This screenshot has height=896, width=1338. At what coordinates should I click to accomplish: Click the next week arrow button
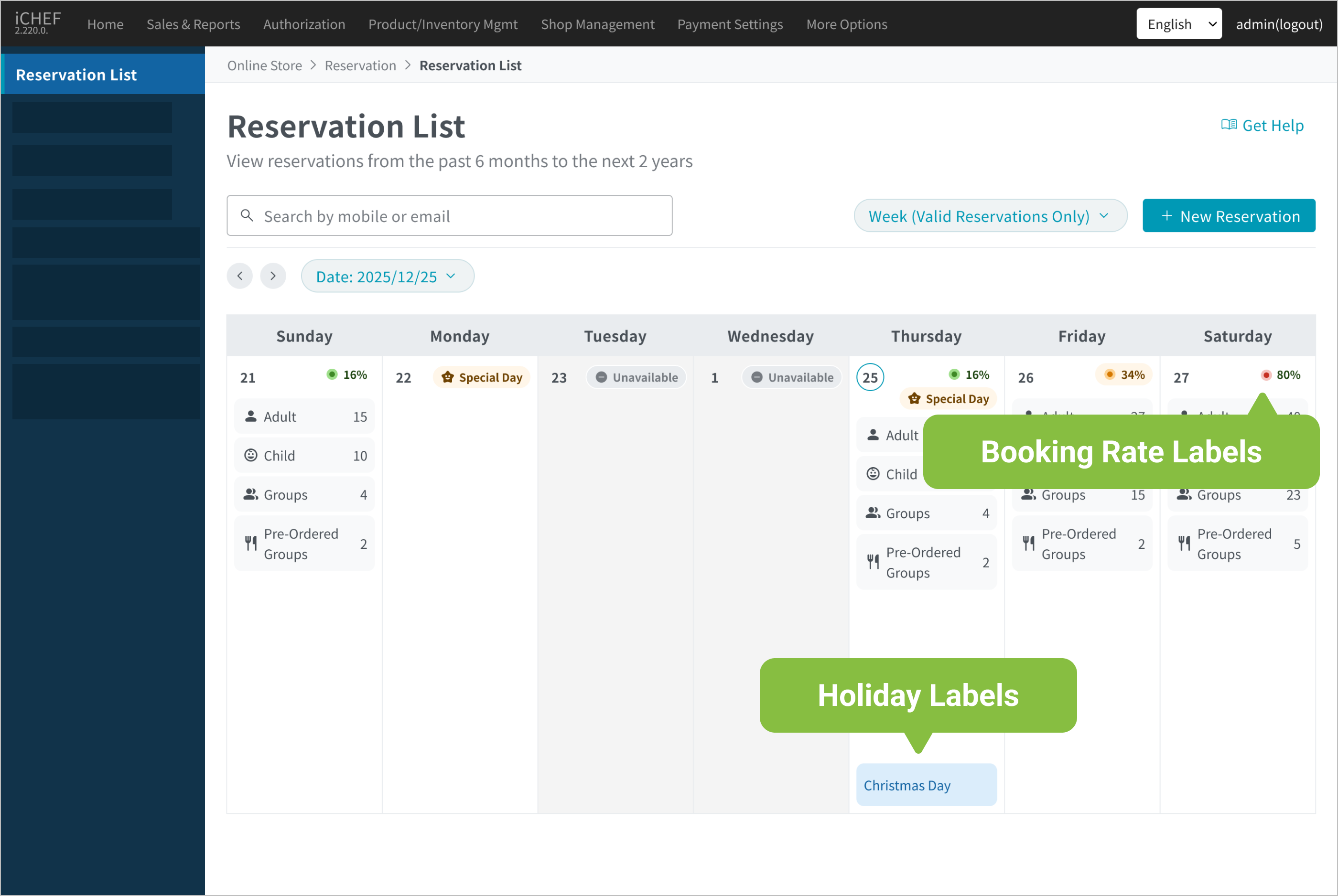coord(273,276)
